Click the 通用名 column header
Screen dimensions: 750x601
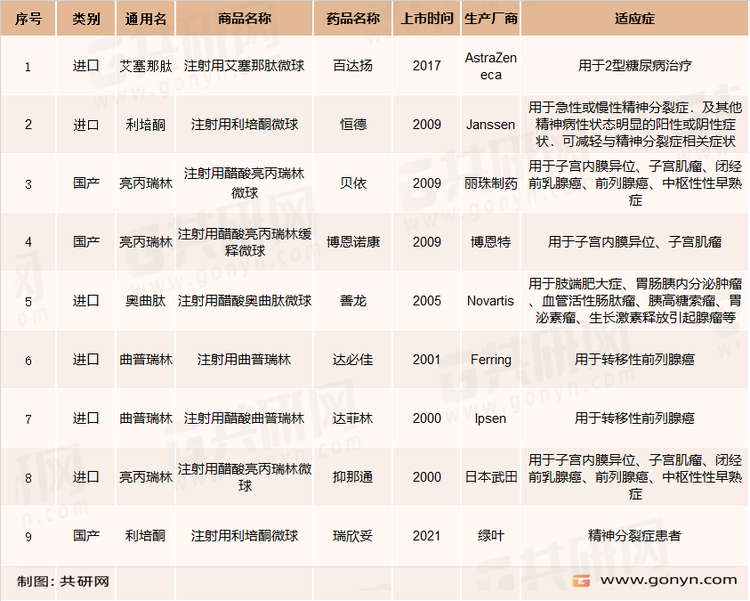click(145, 19)
